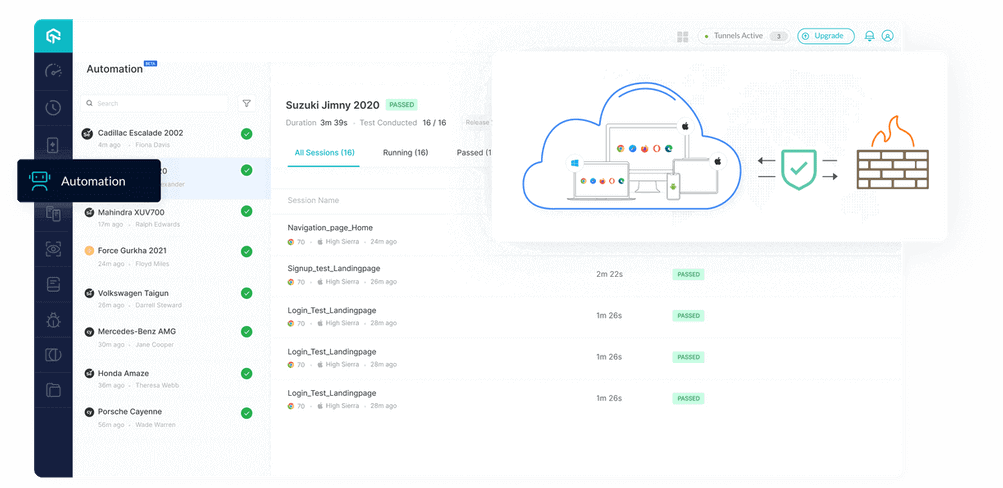The height and width of the screenshot is (488, 1003).
Task: Open the notifications bell icon
Action: click(x=869, y=36)
